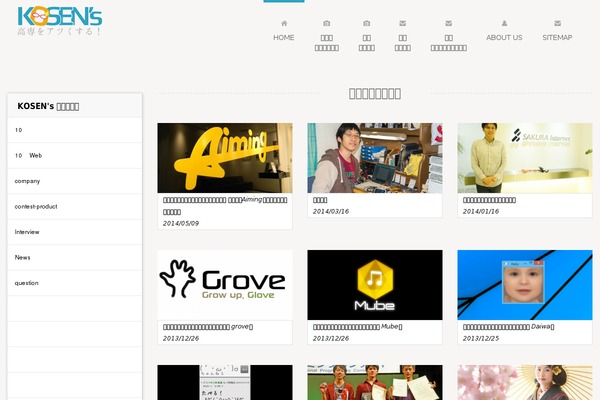This screenshot has width=600, height=400.
Task: Select the News category
Action: click(75, 258)
